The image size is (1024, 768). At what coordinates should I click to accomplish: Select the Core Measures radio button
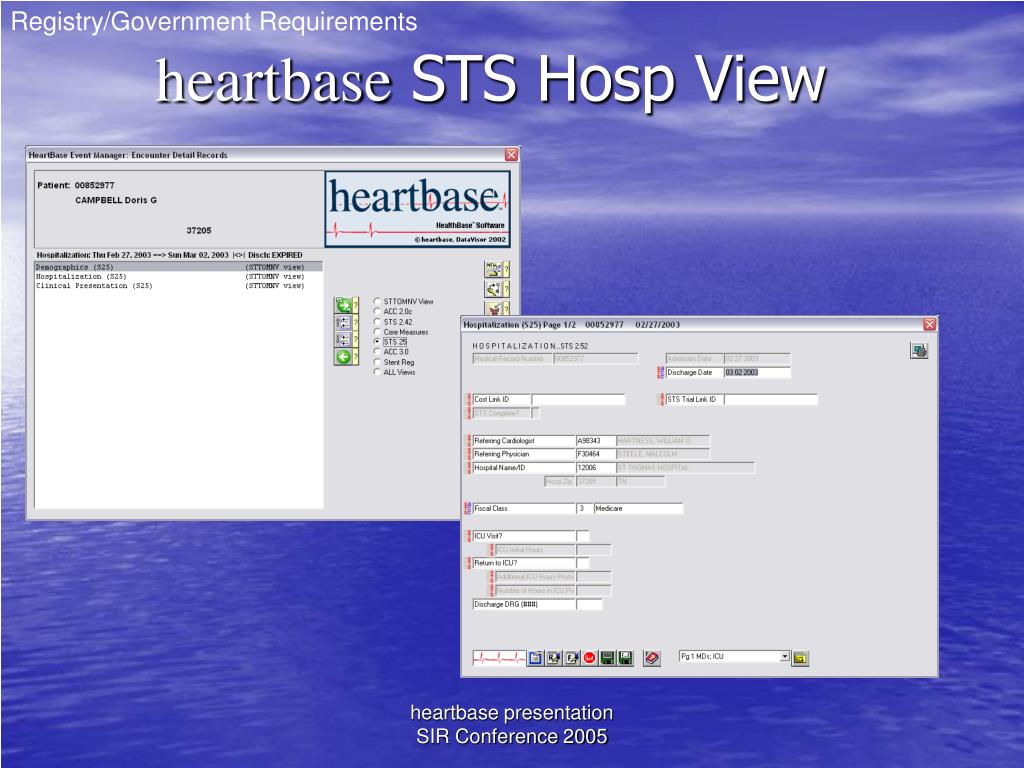tap(377, 332)
